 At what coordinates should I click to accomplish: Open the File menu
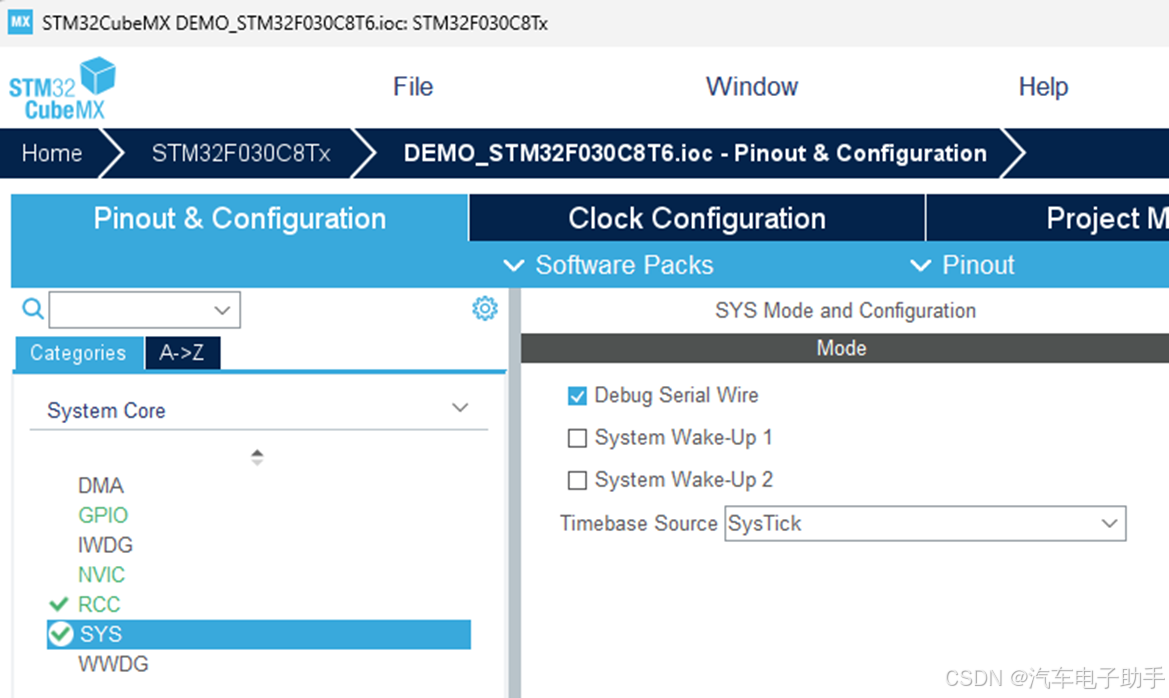click(413, 87)
